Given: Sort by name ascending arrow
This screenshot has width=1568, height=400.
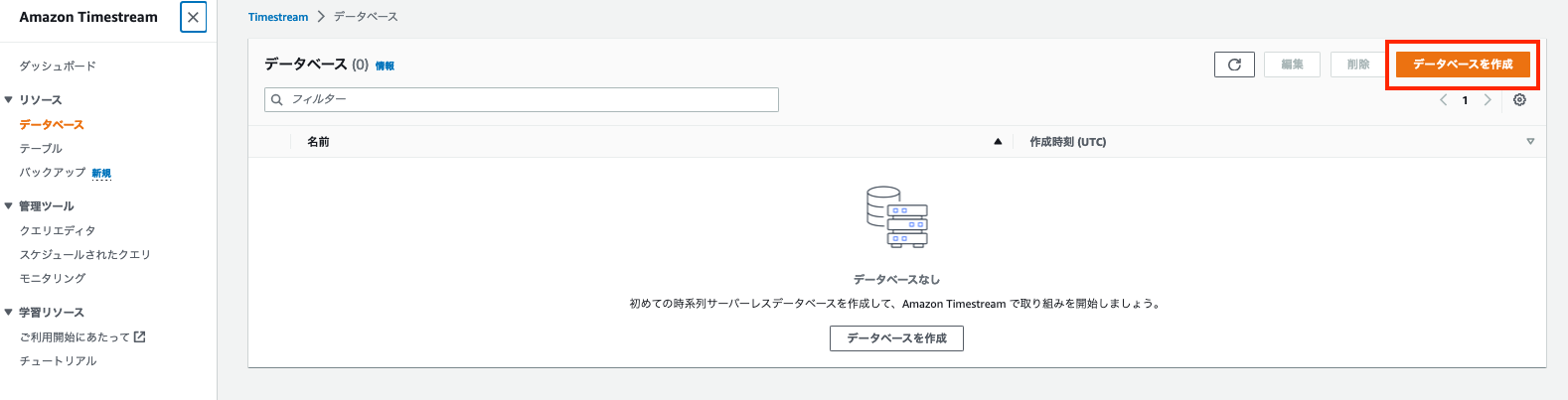Looking at the screenshot, I should (x=998, y=142).
